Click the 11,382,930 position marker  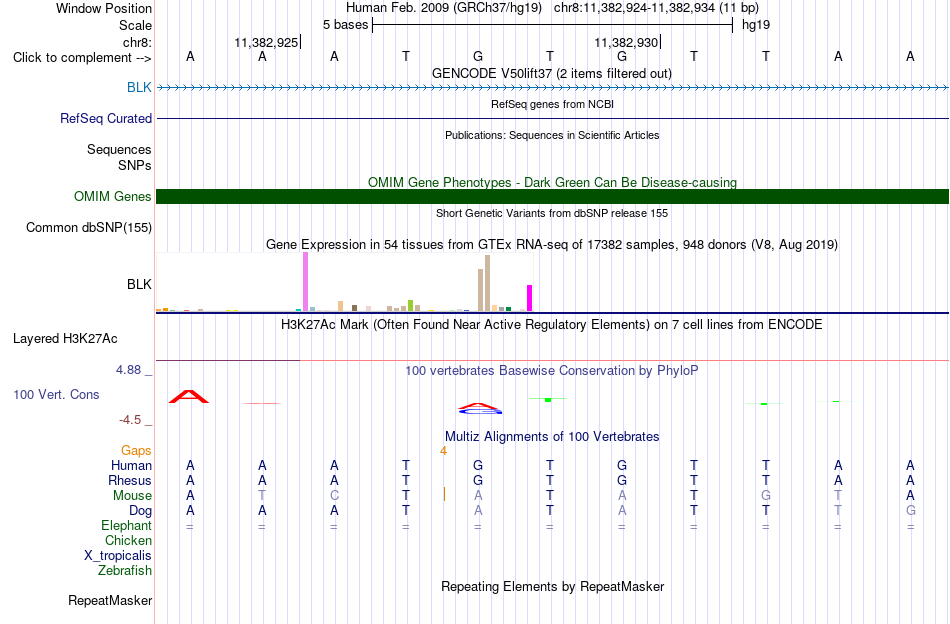pyautogui.click(x=626, y=42)
